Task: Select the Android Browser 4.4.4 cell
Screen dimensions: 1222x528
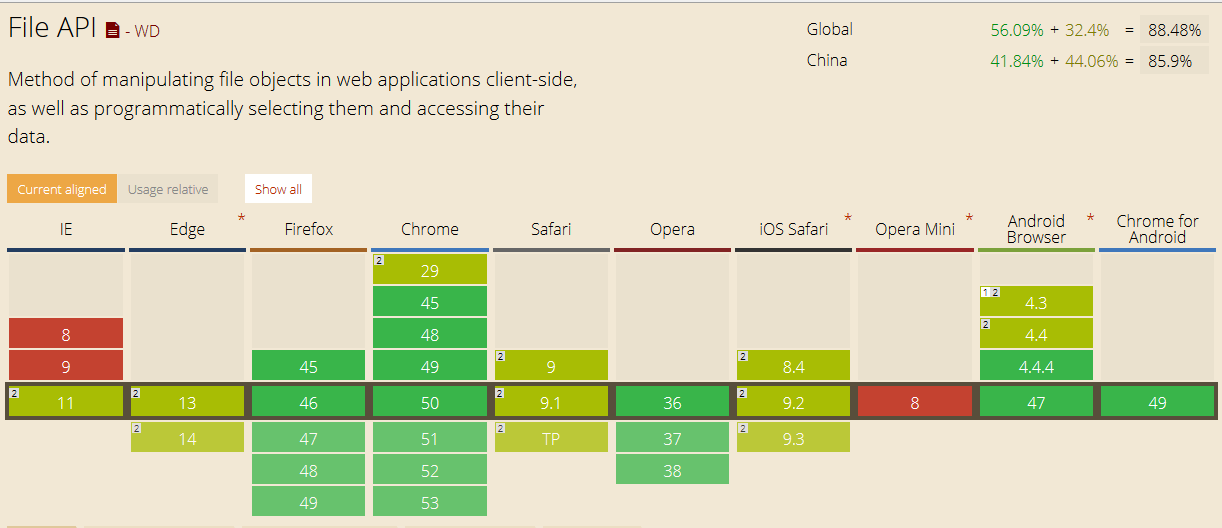Action: [1036, 366]
